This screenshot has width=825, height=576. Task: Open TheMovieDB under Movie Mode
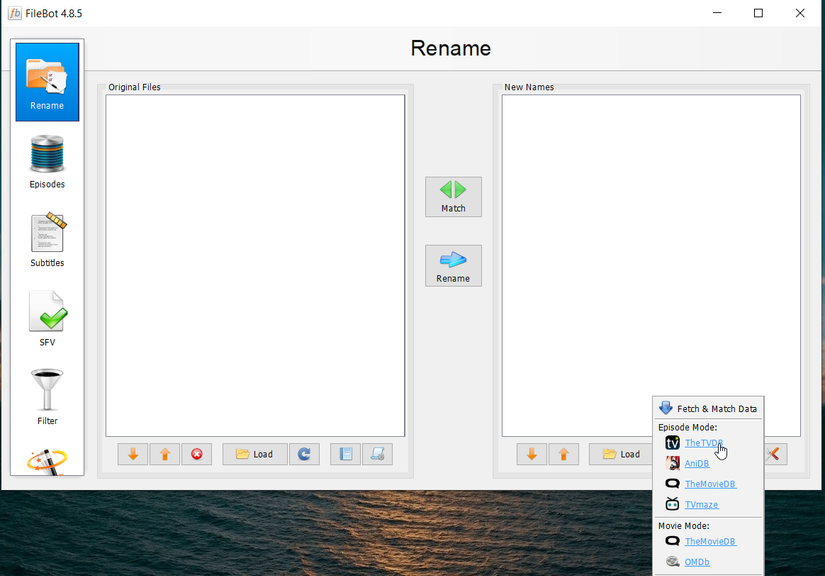[708, 541]
